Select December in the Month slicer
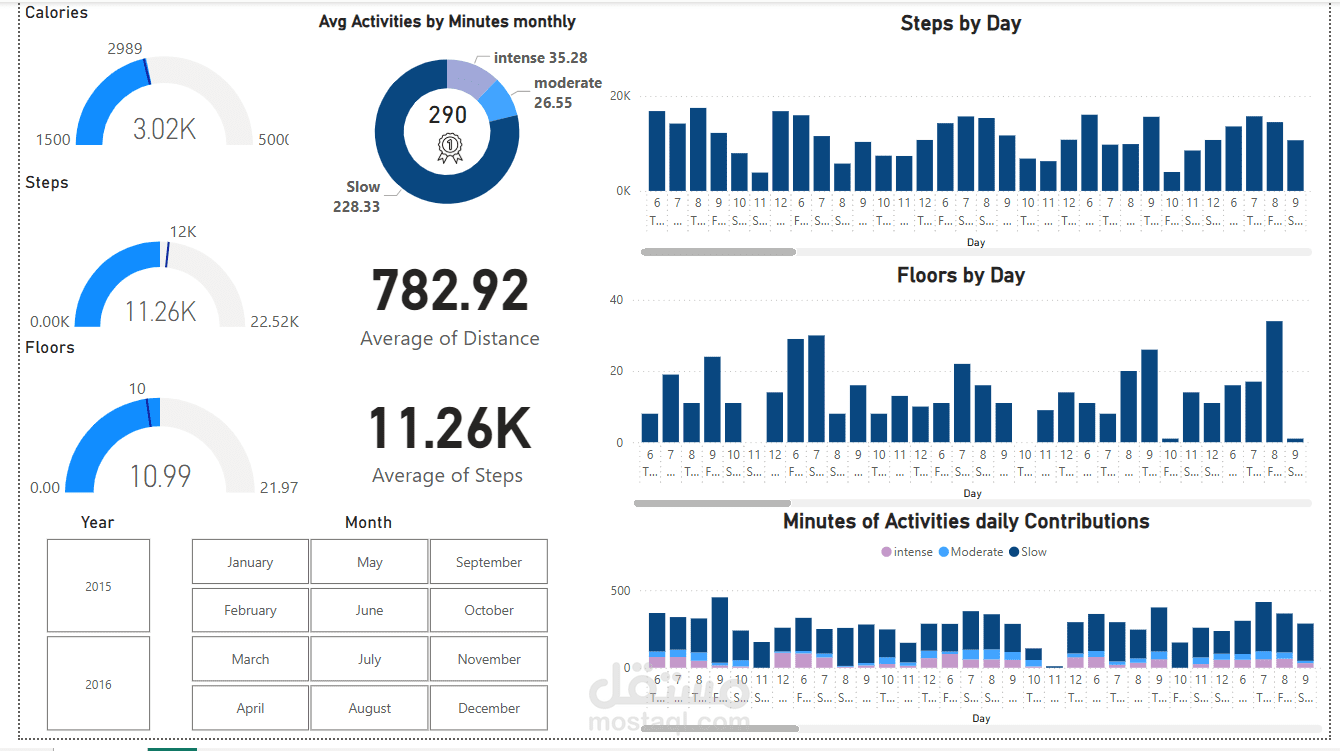Screen dimensions: 1340x751 pyautogui.click(x=488, y=707)
